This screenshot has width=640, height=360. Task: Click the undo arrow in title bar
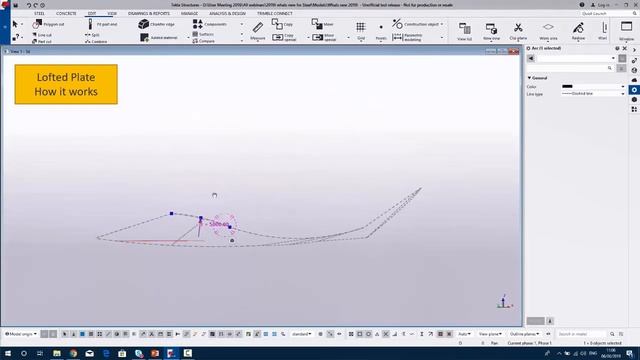29,5
